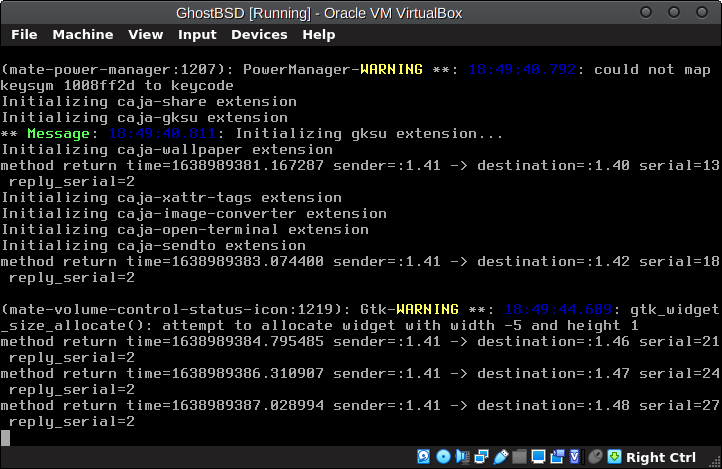This screenshot has height=469, width=722.
Task: Click the 'destination=:1.48' text
Action: tap(553, 405)
